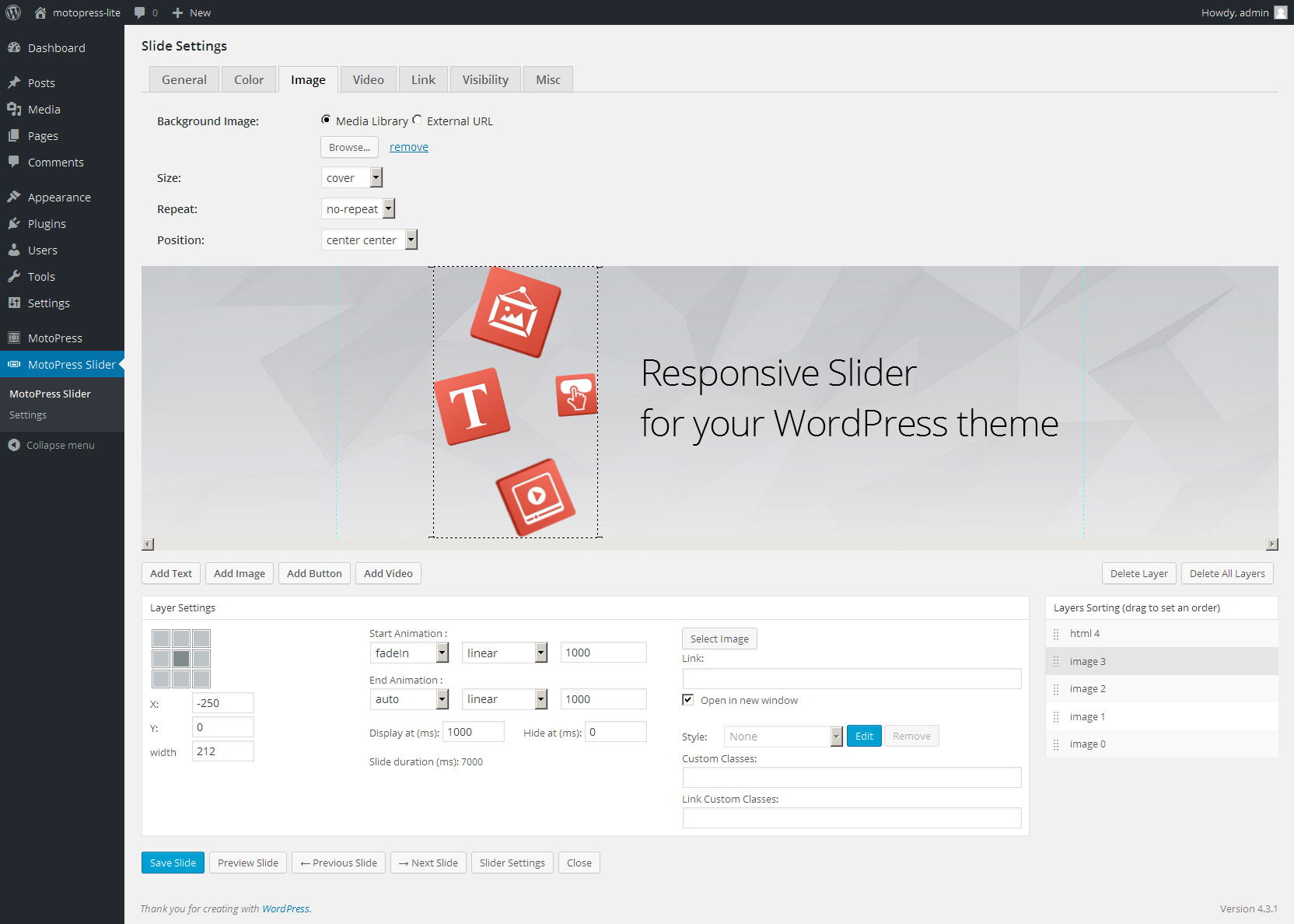
Task: Set alignment to top-center grid cell
Action: (x=181, y=639)
